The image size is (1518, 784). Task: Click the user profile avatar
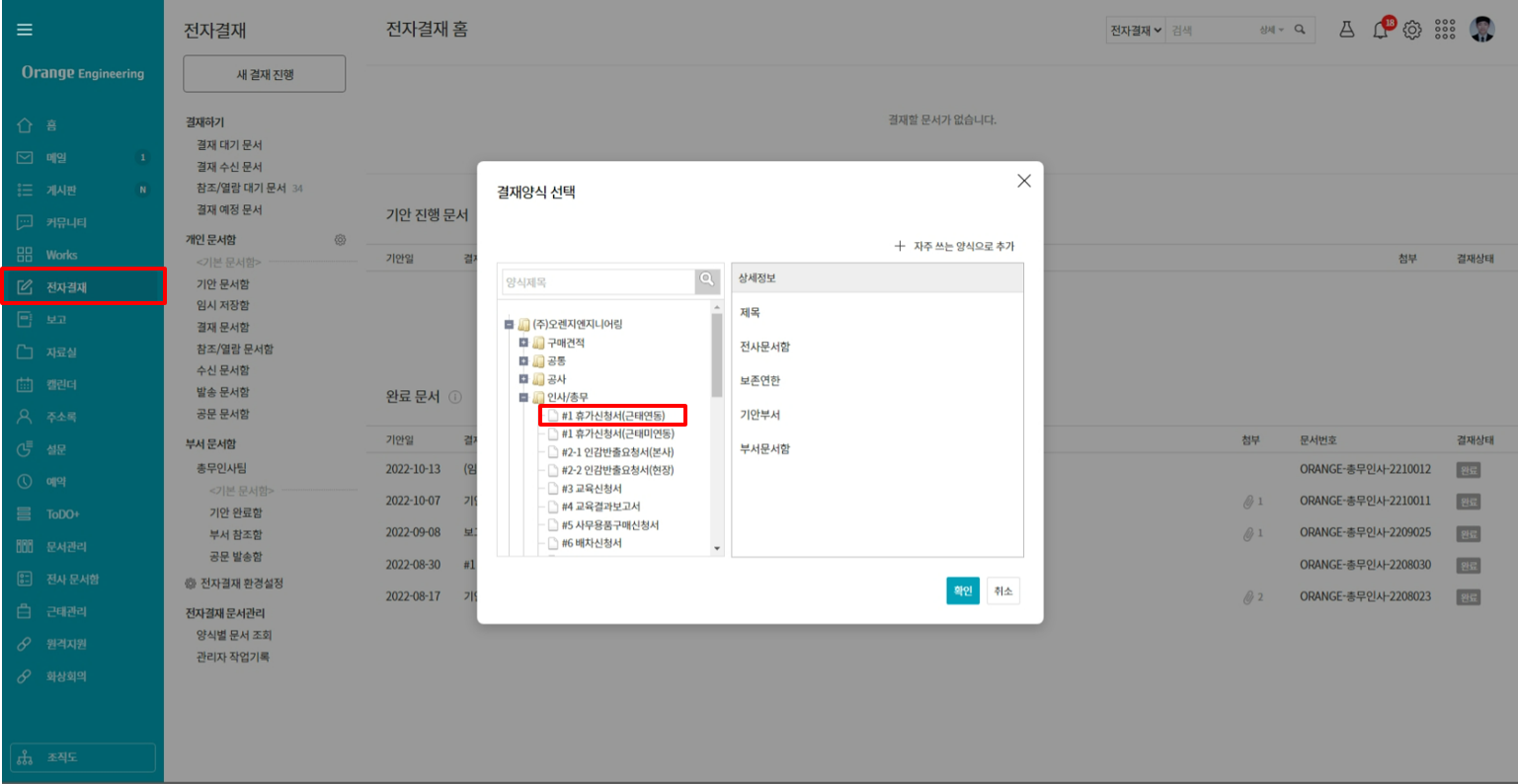[1481, 30]
